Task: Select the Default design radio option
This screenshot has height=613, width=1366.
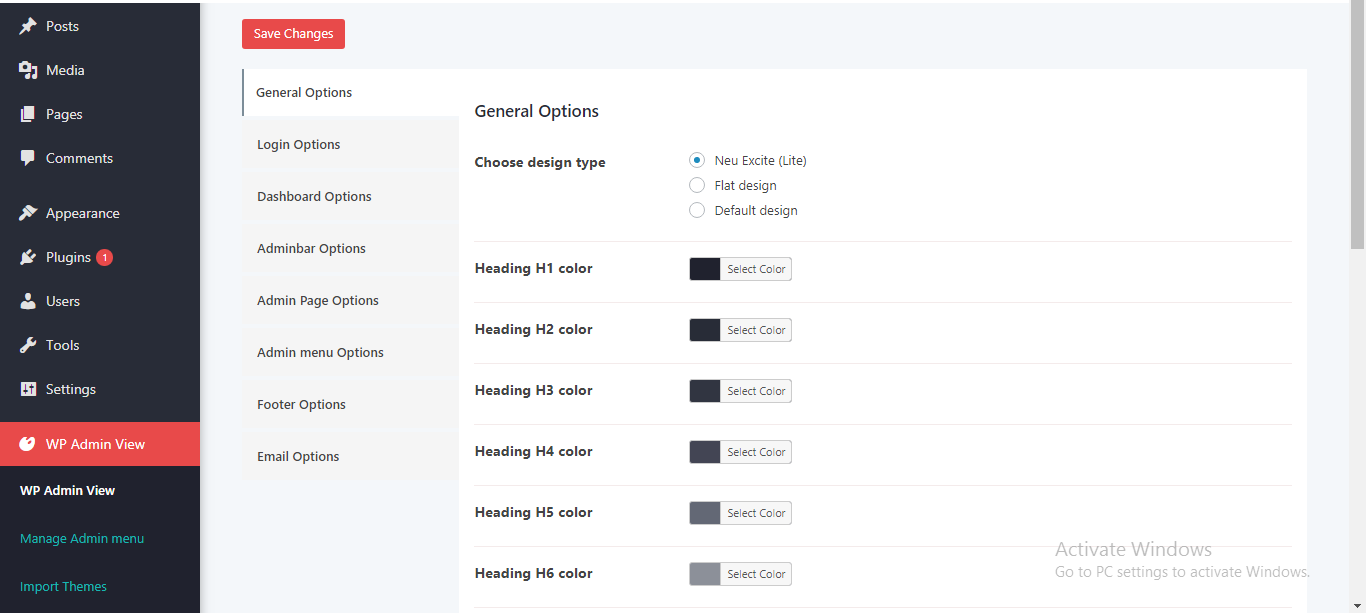Action: (697, 210)
